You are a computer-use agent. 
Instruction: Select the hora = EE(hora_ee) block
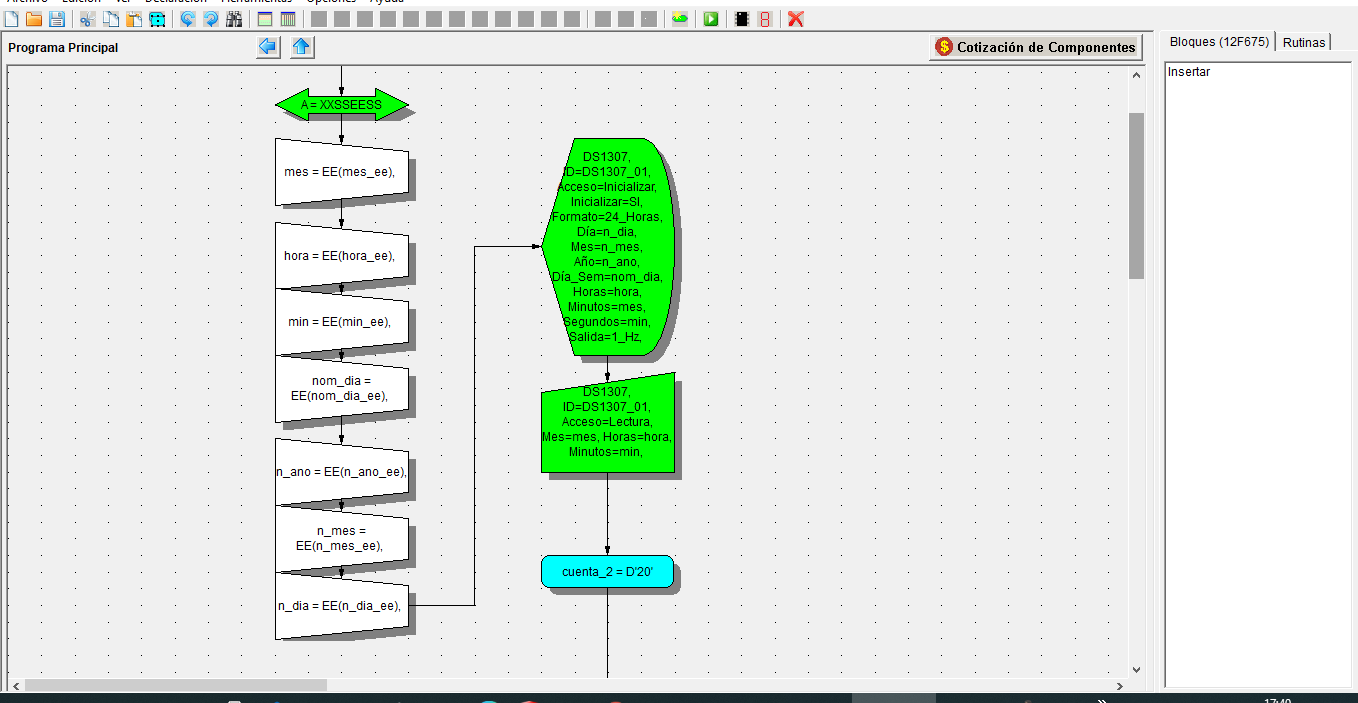click(342, 255)
